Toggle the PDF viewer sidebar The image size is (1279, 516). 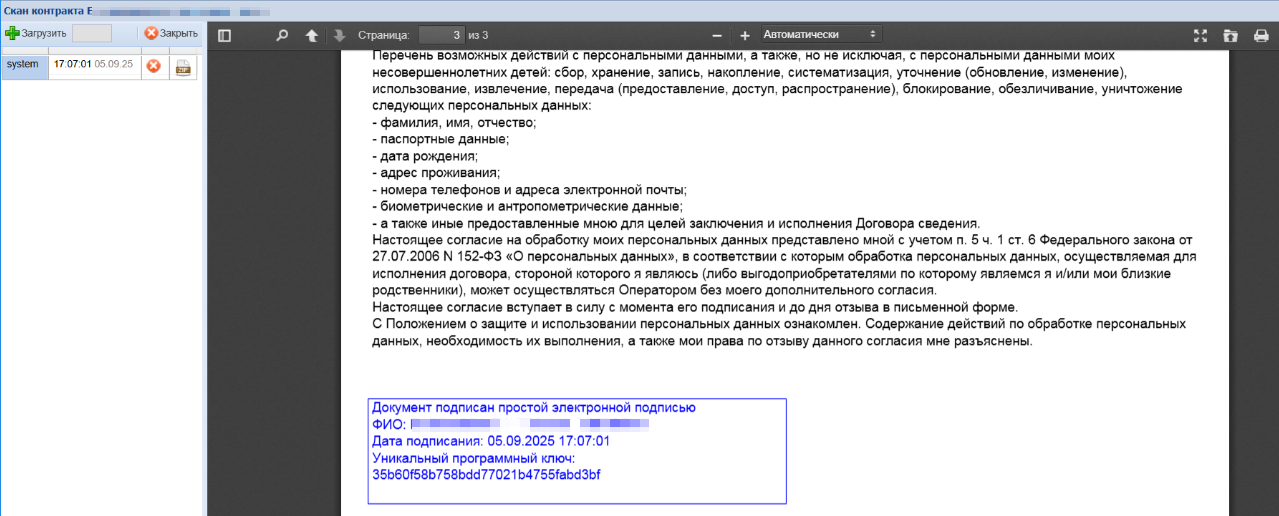(224, 35)
